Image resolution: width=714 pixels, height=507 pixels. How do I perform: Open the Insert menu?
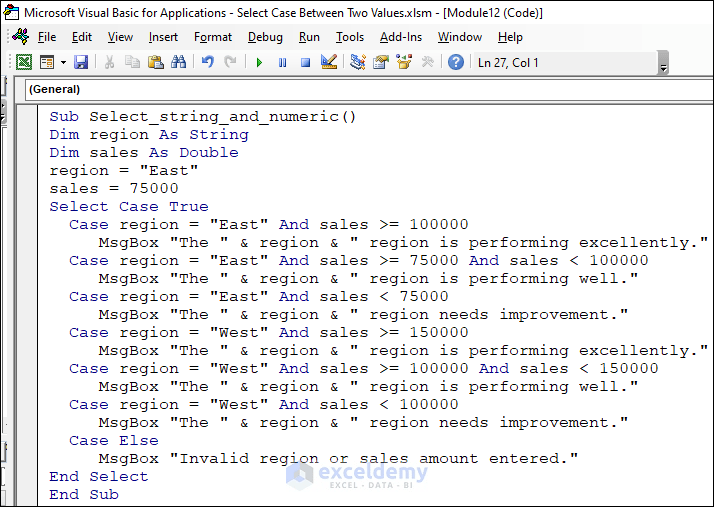click(x=163, y=37)
